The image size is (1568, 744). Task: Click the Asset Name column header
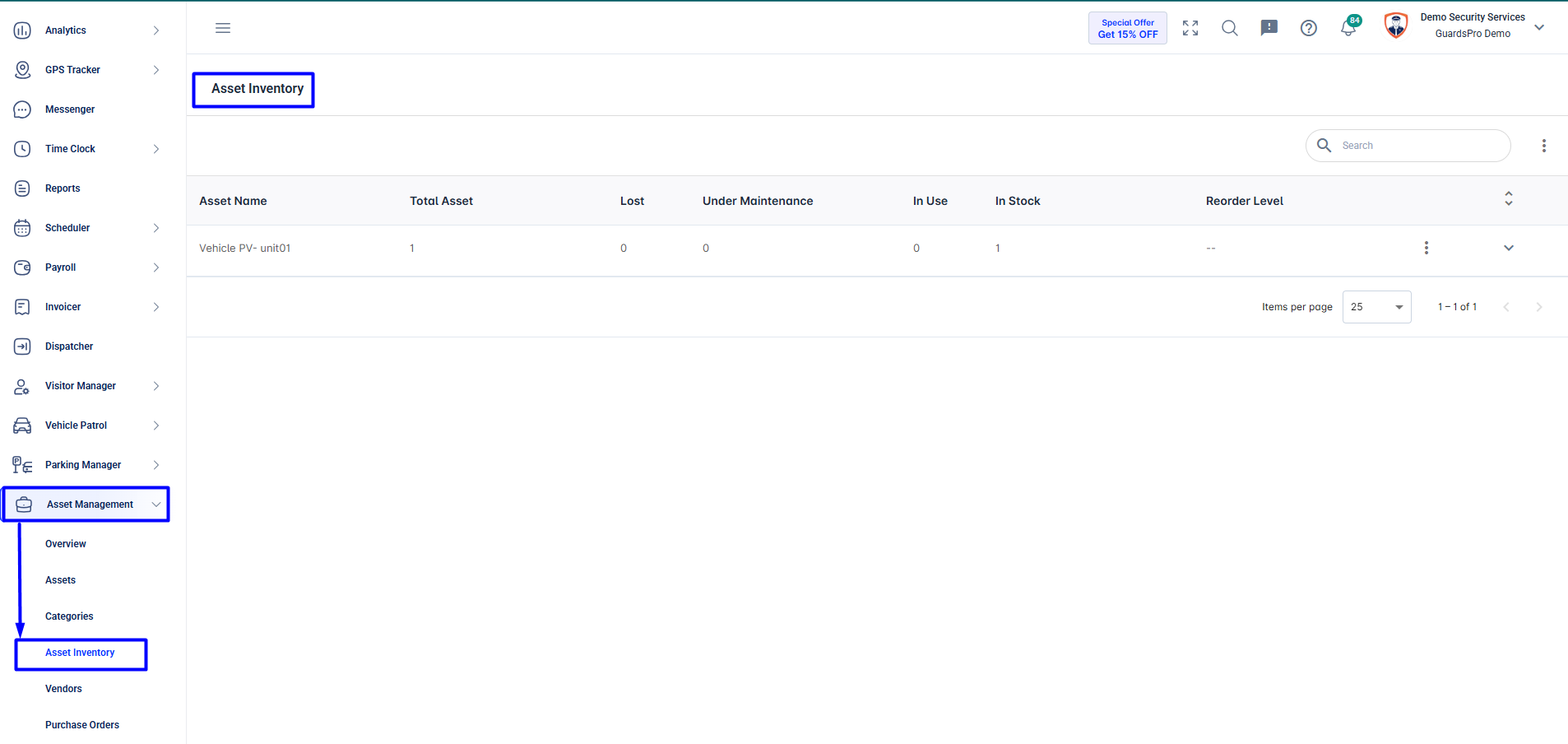click(x=233, y=201)
